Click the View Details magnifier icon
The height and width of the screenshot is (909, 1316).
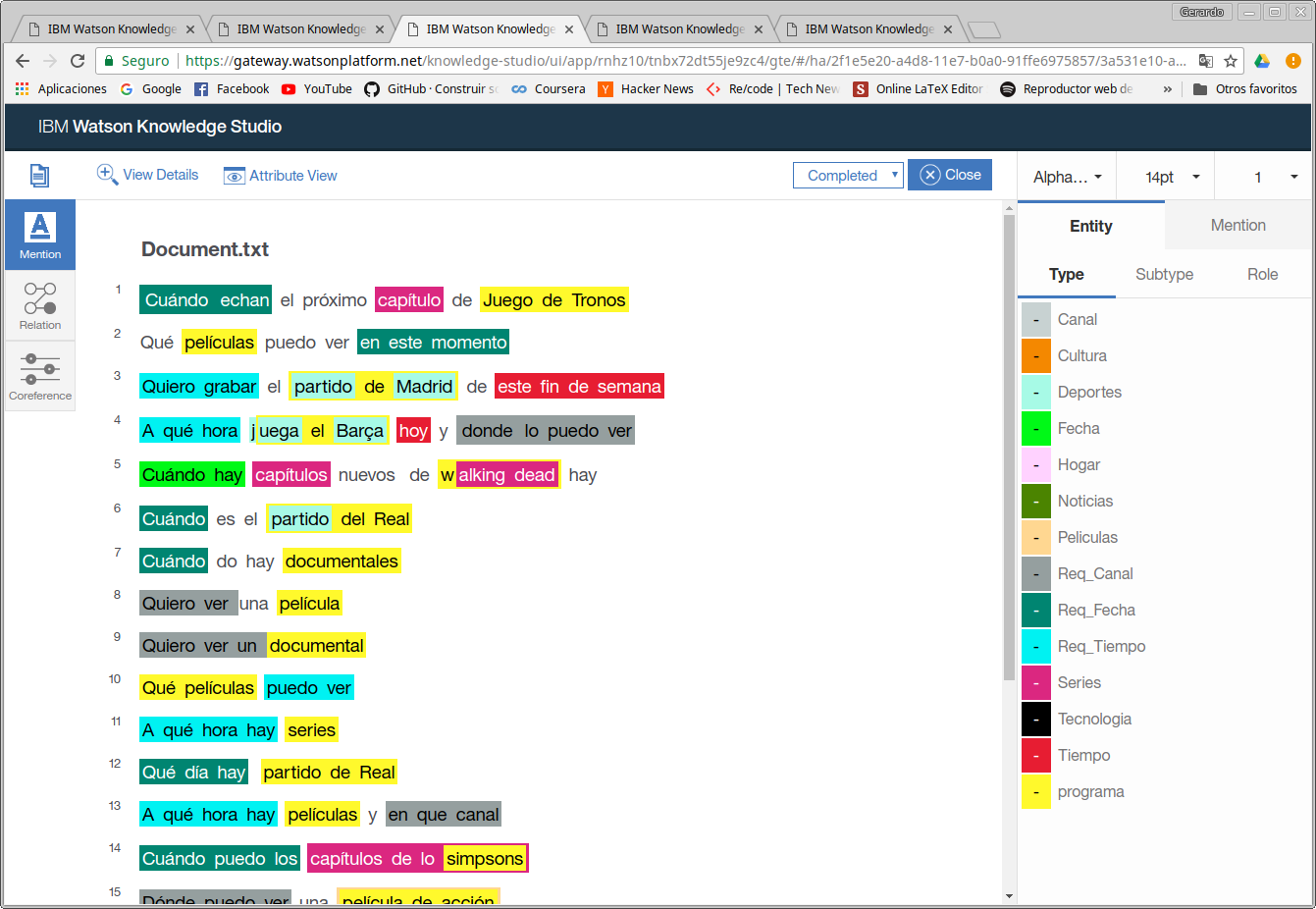pos(107,175)
